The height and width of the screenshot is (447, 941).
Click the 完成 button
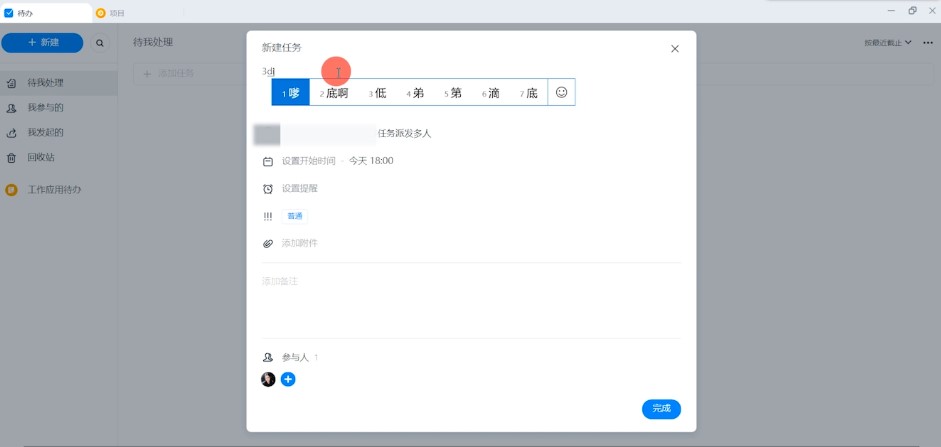tap(661, 409)
